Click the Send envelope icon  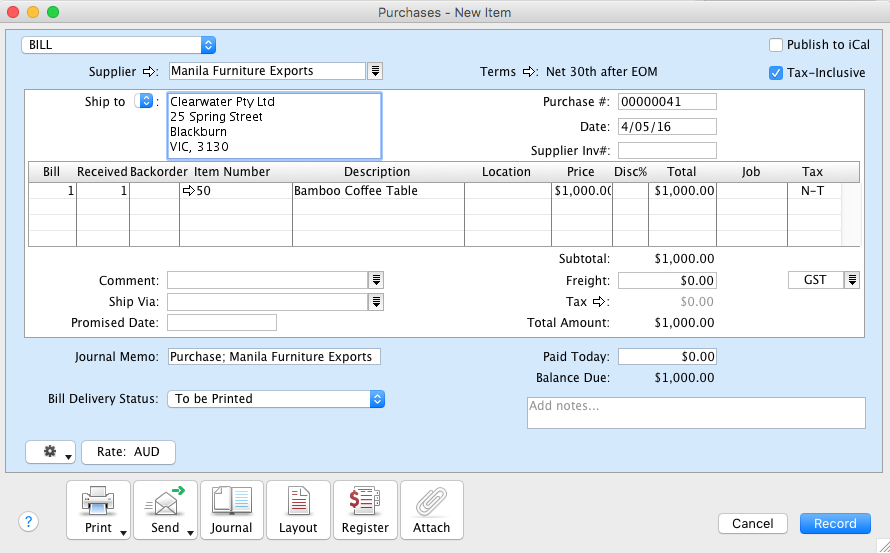165,509
